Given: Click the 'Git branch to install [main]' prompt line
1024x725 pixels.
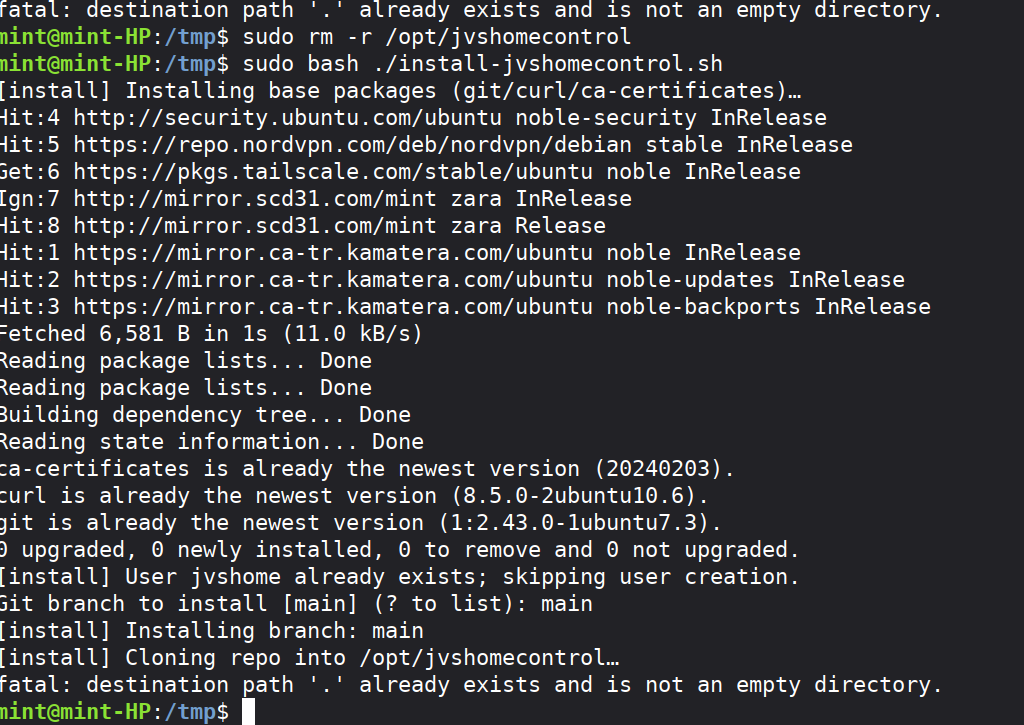Looking at the screenshot, I should pyautogui.click(x=295, y=604).
